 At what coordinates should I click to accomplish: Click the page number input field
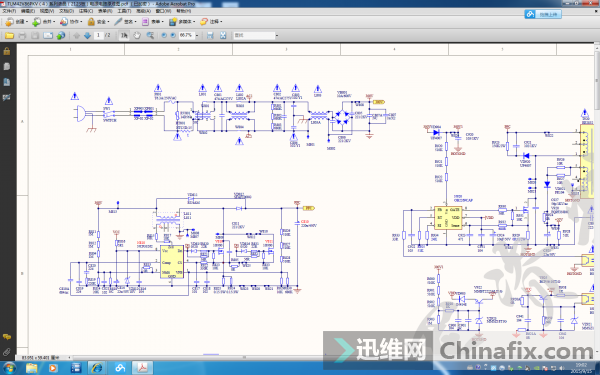98,35
